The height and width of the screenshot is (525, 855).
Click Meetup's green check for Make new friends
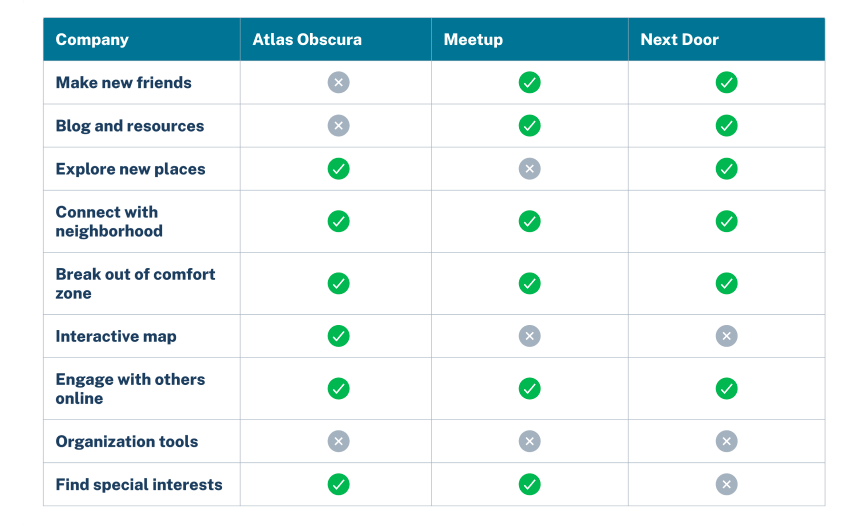point(529,82)
